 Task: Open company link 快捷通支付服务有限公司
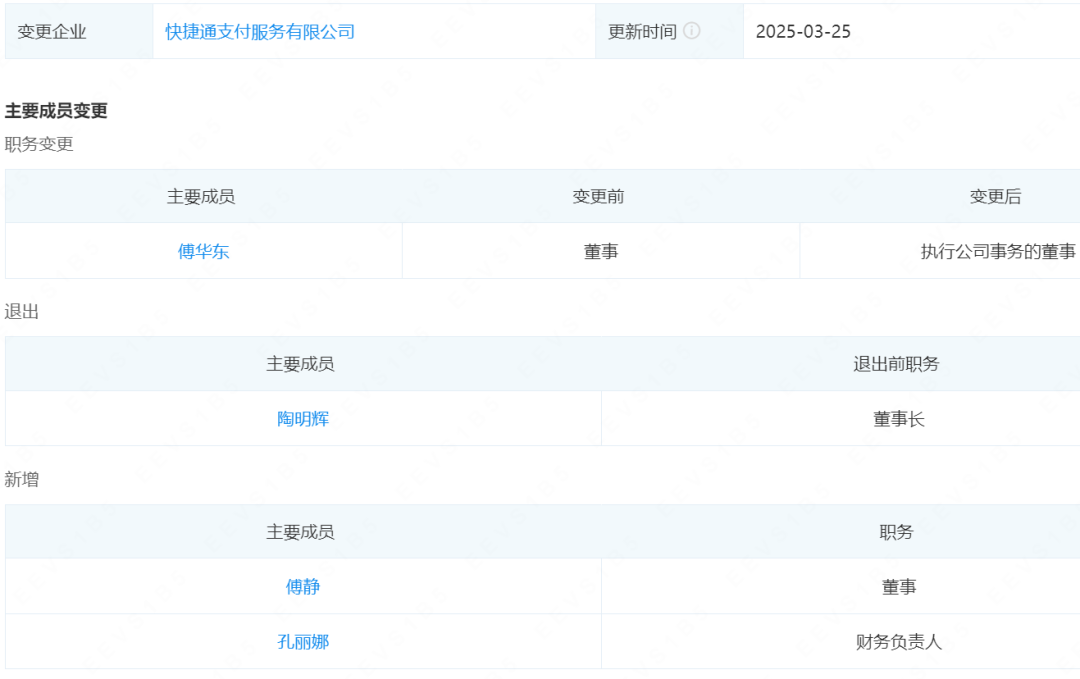(x=261, y=31)
